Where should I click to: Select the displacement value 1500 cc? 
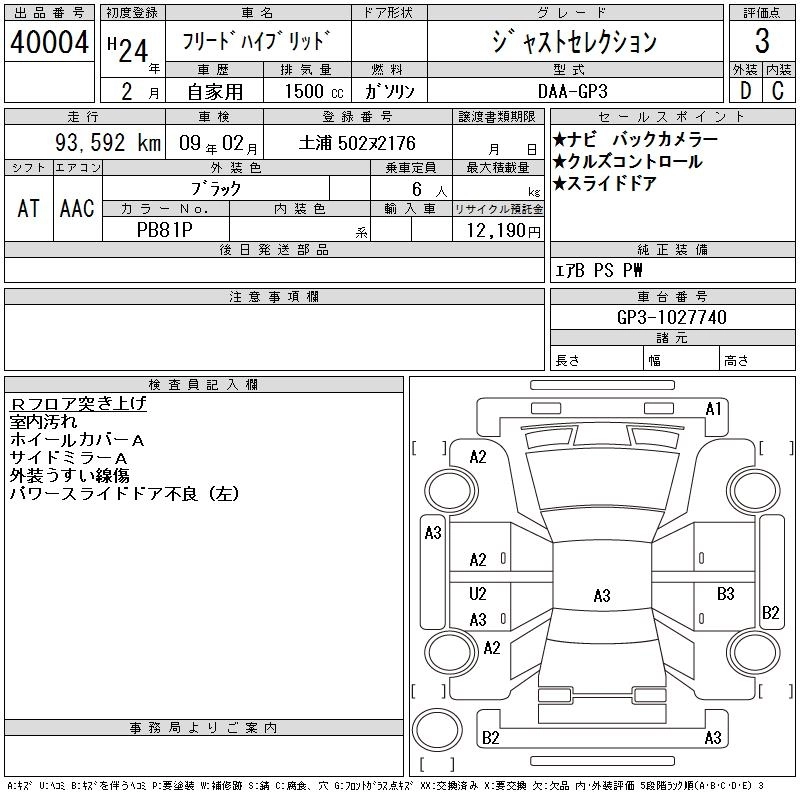(314, 91)
